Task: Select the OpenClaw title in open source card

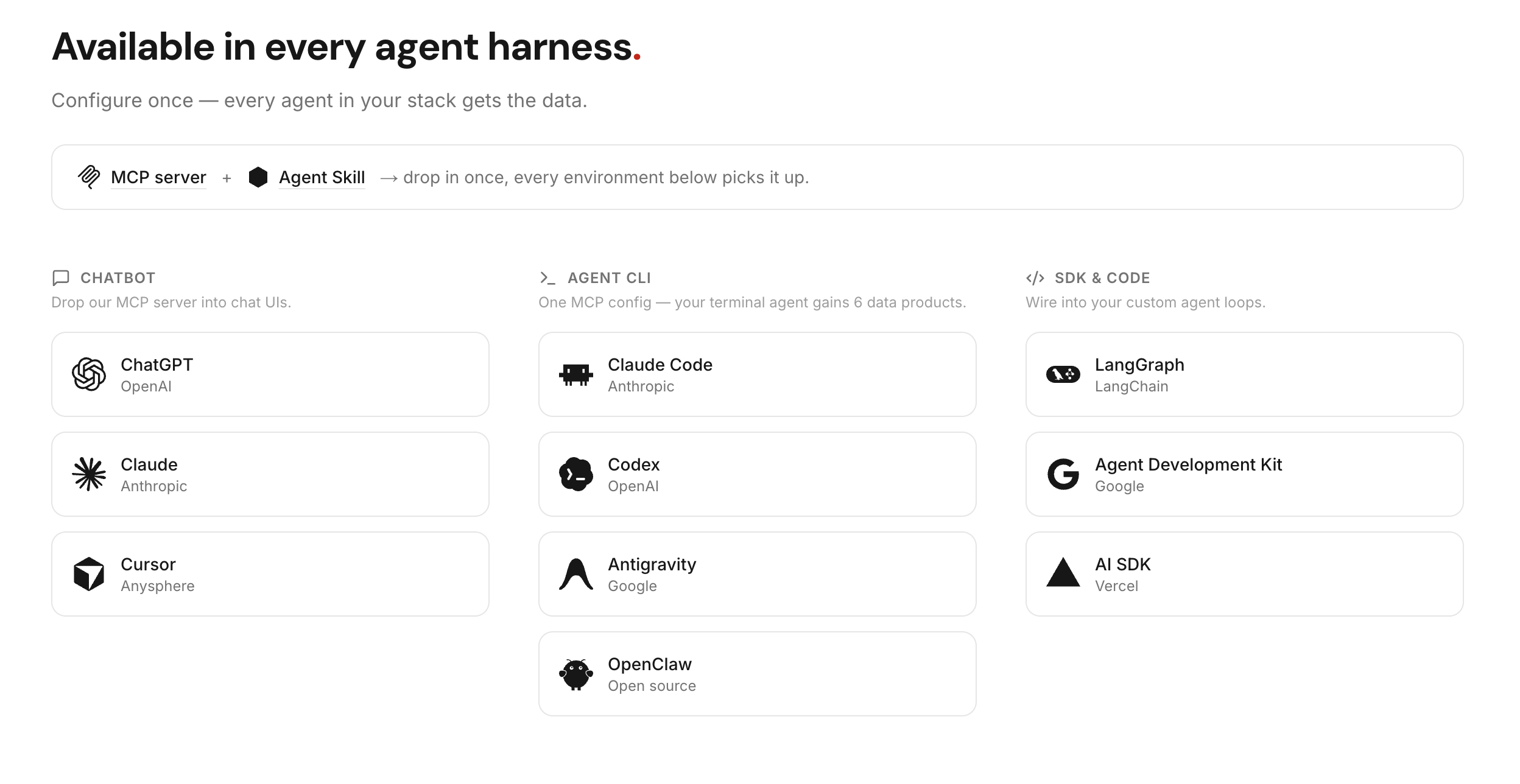Action: (x=650, y=664)
